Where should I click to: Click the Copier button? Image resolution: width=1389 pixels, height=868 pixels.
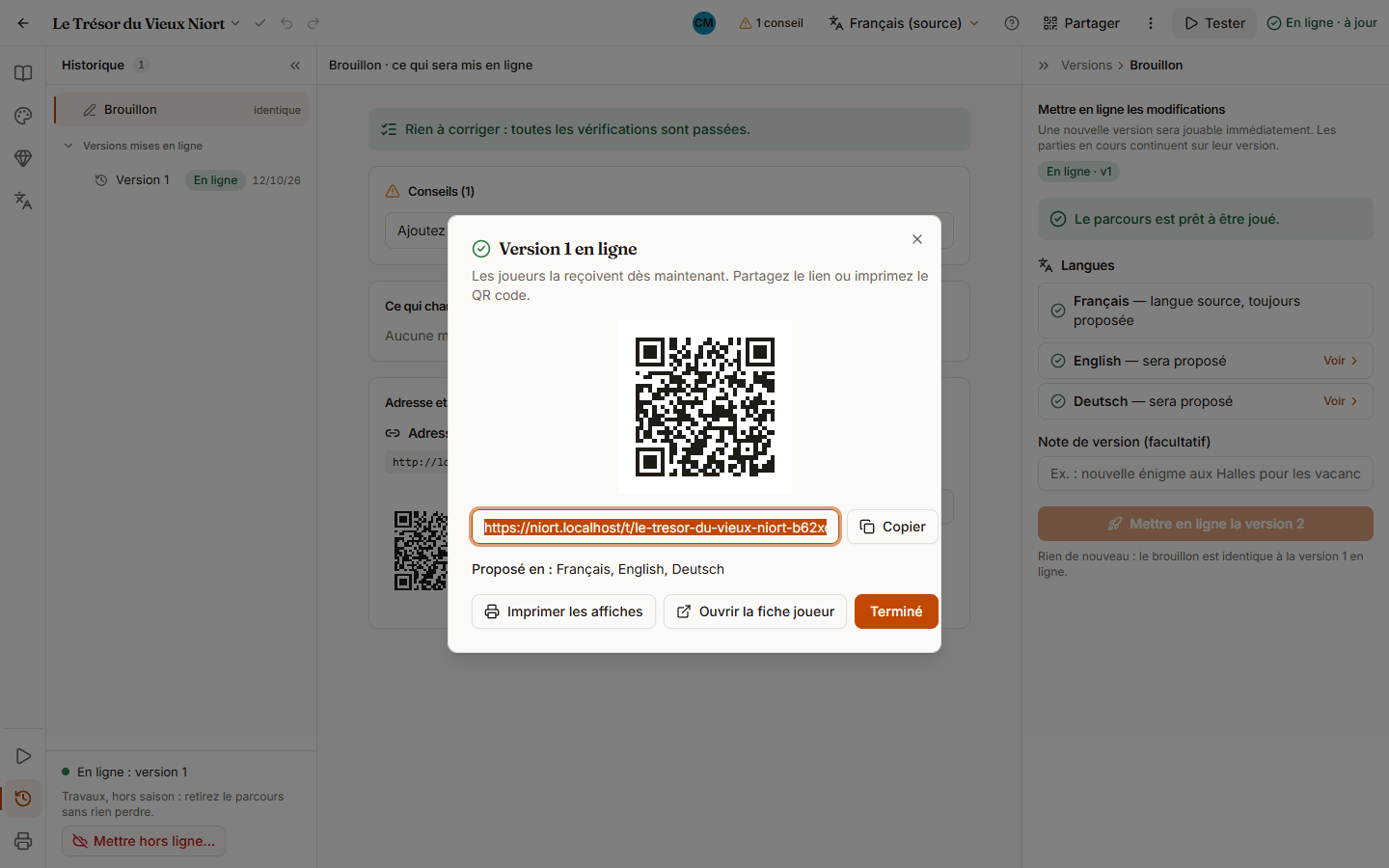click(x=892, y=527)
